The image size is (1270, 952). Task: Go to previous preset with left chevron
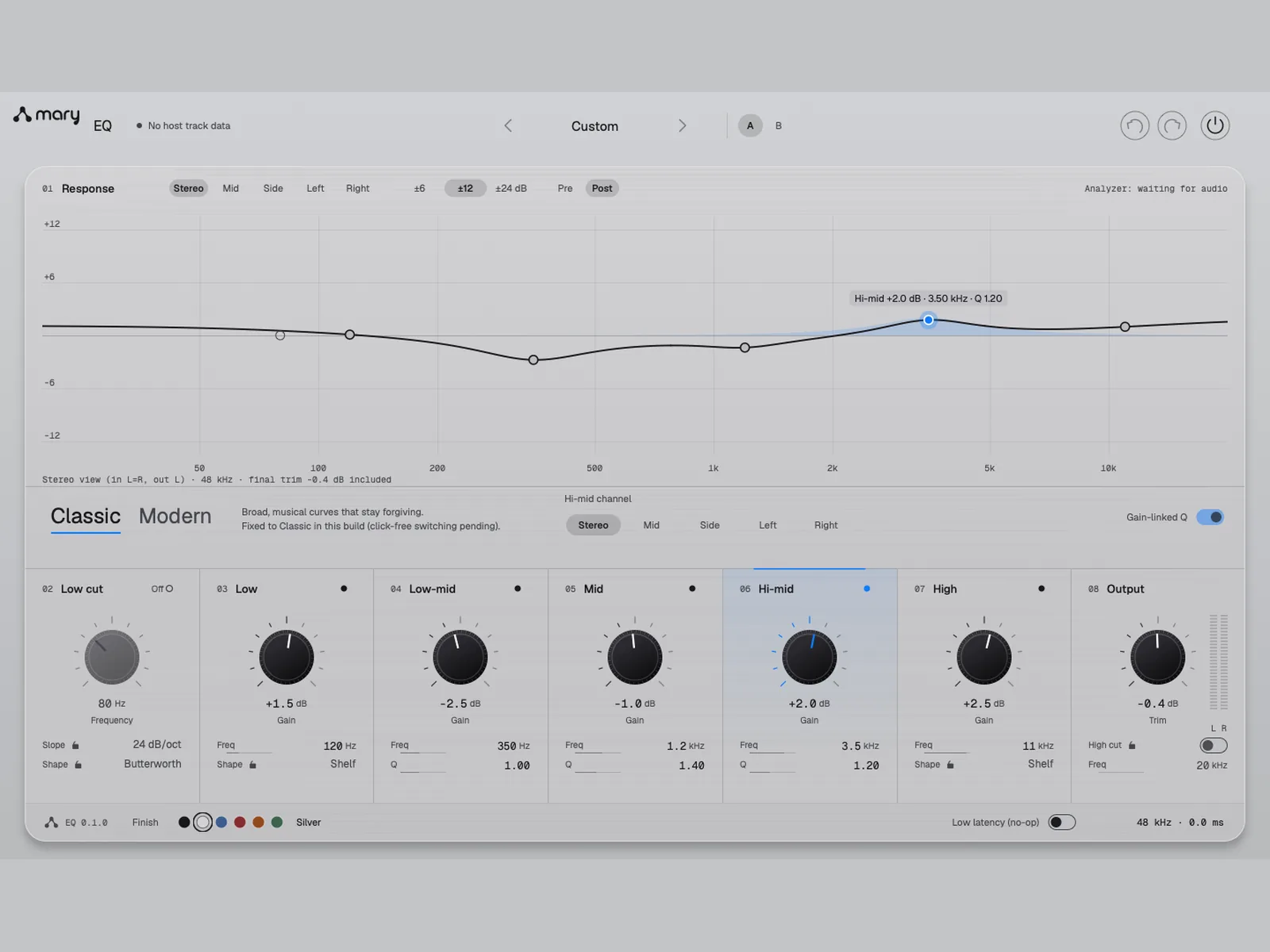(x=508, y=125)
